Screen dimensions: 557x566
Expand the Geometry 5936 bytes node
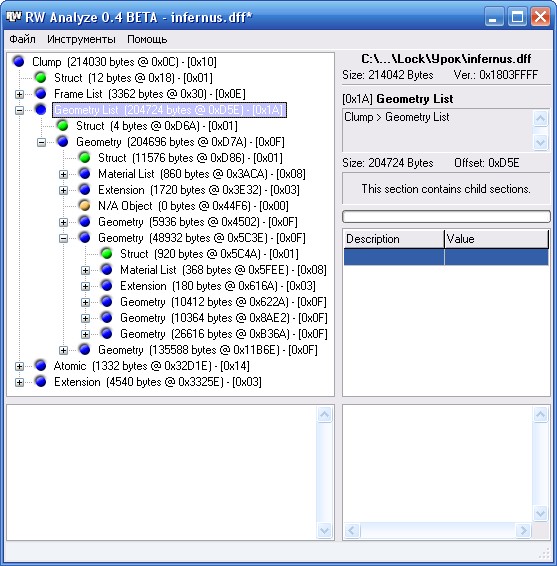[64, 222]
